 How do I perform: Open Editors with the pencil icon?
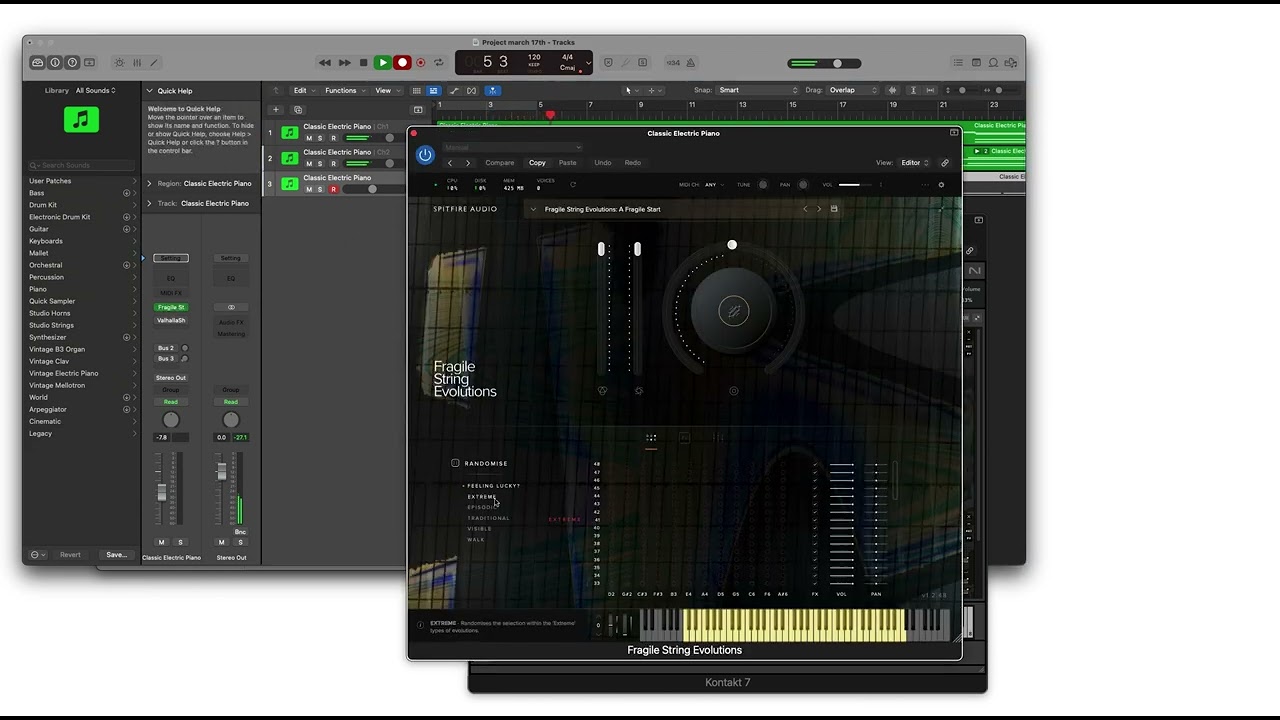(x=153, y=63)
